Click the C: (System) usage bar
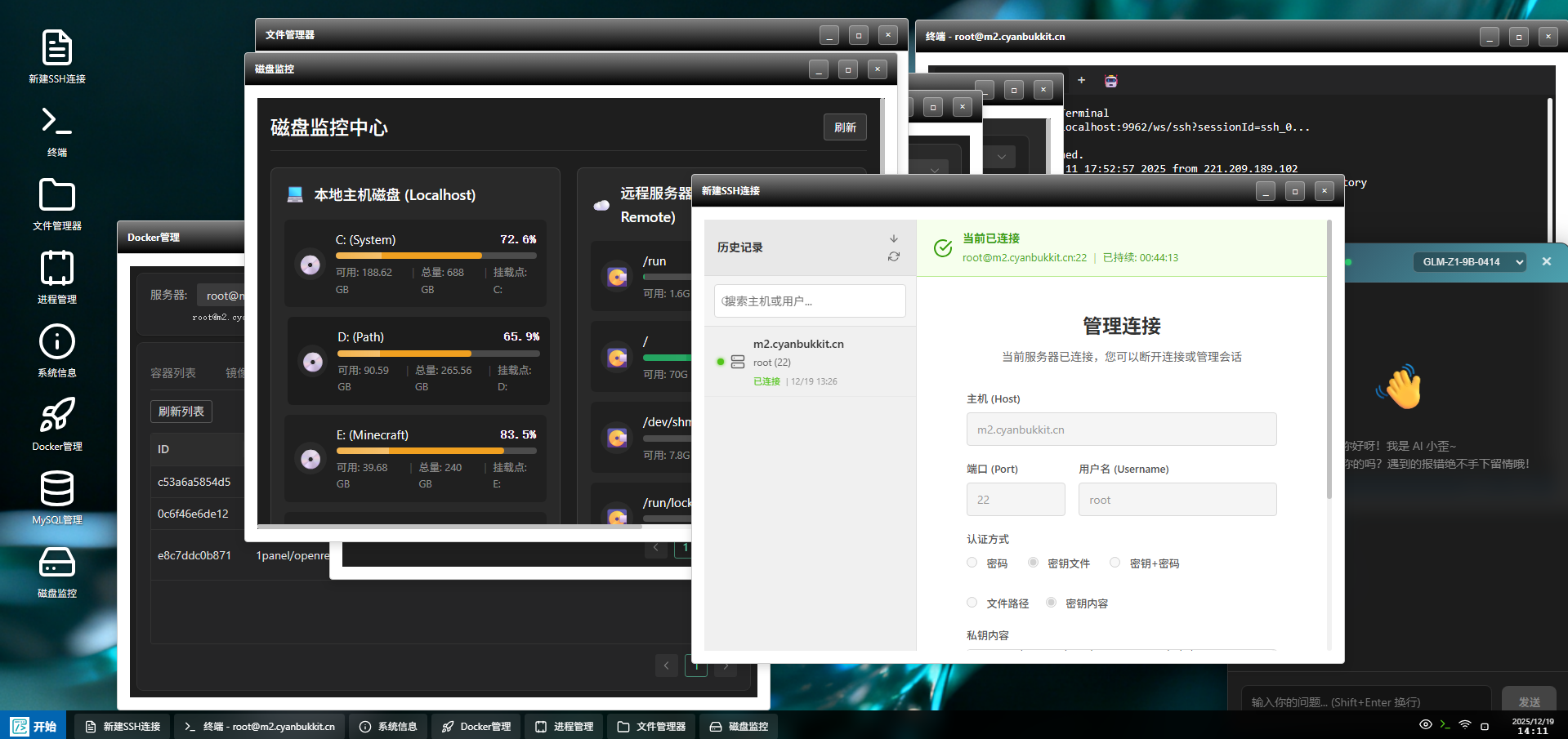Viewport: 1568px width, 739px height. click(x=436, y=256)
